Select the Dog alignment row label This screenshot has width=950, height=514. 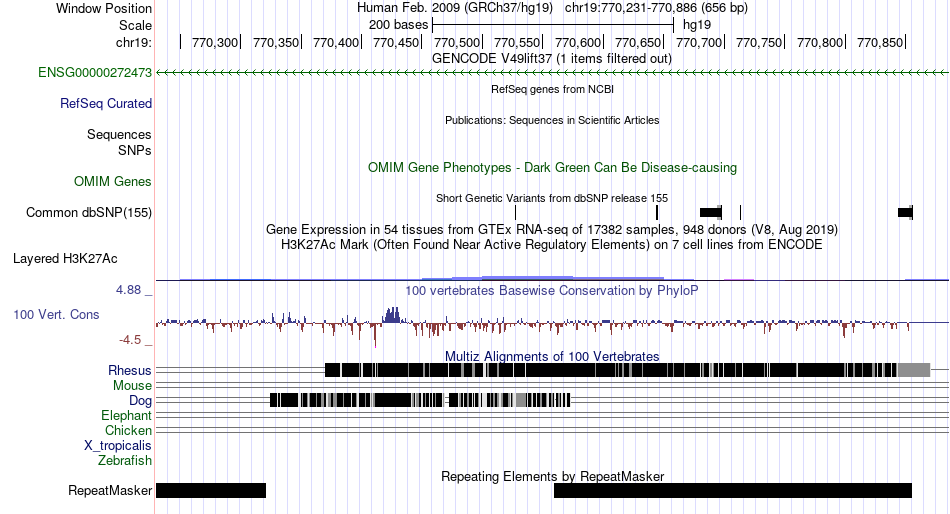(140, 401)
